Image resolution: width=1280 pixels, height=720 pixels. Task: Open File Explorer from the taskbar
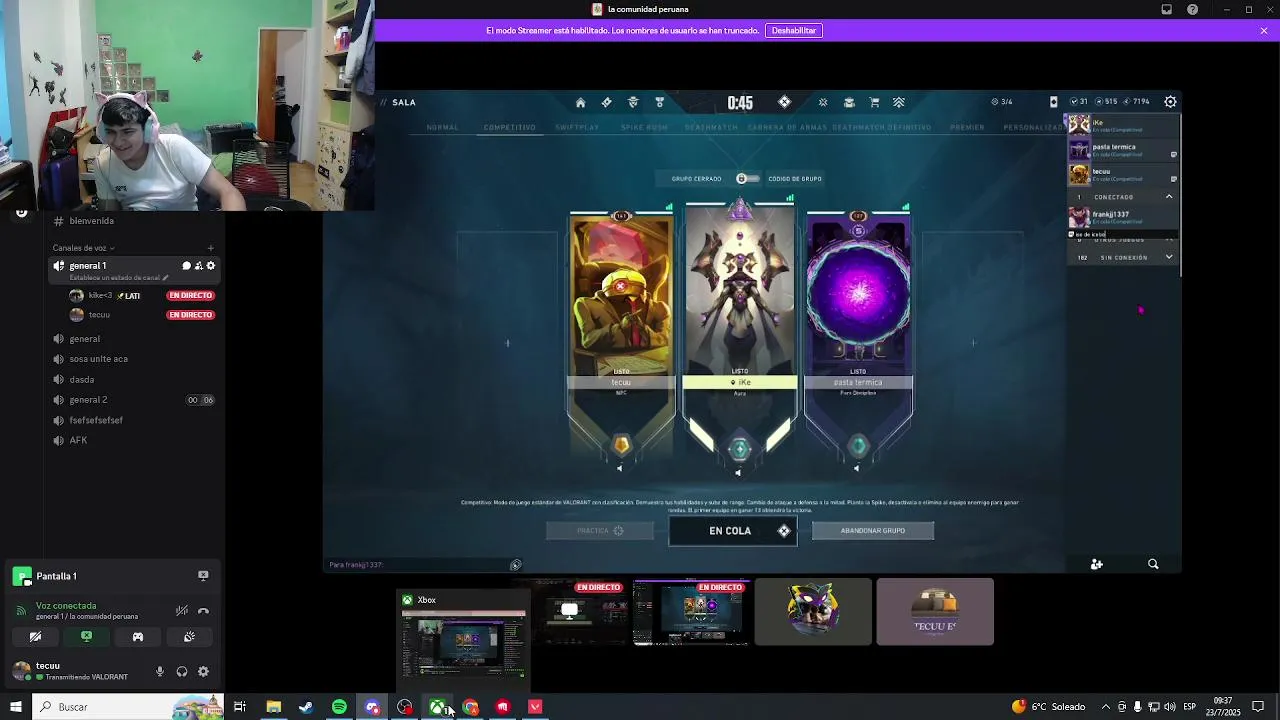[273, 707]
